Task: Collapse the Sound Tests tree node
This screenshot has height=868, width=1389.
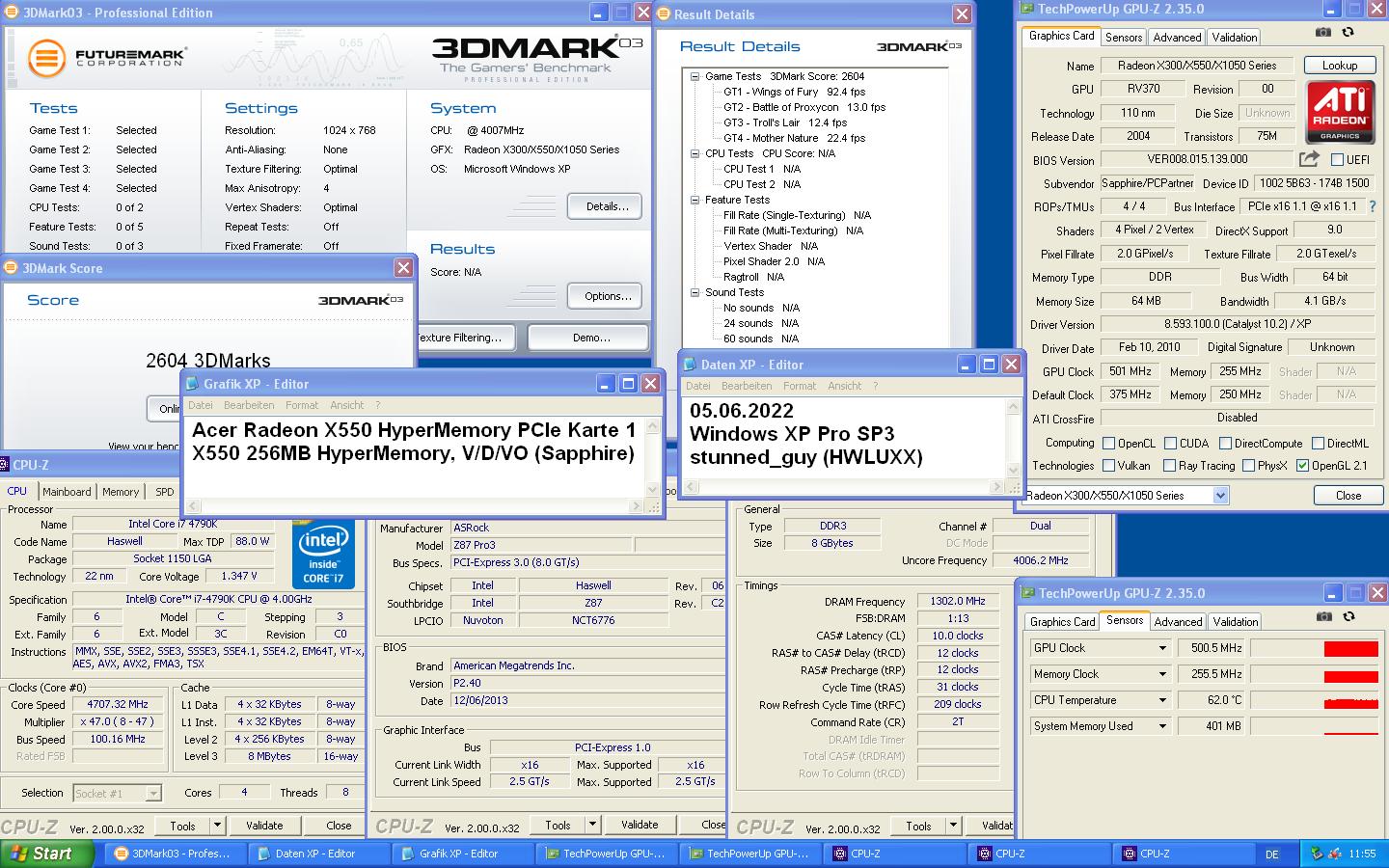Action: [x=694, y=292]
